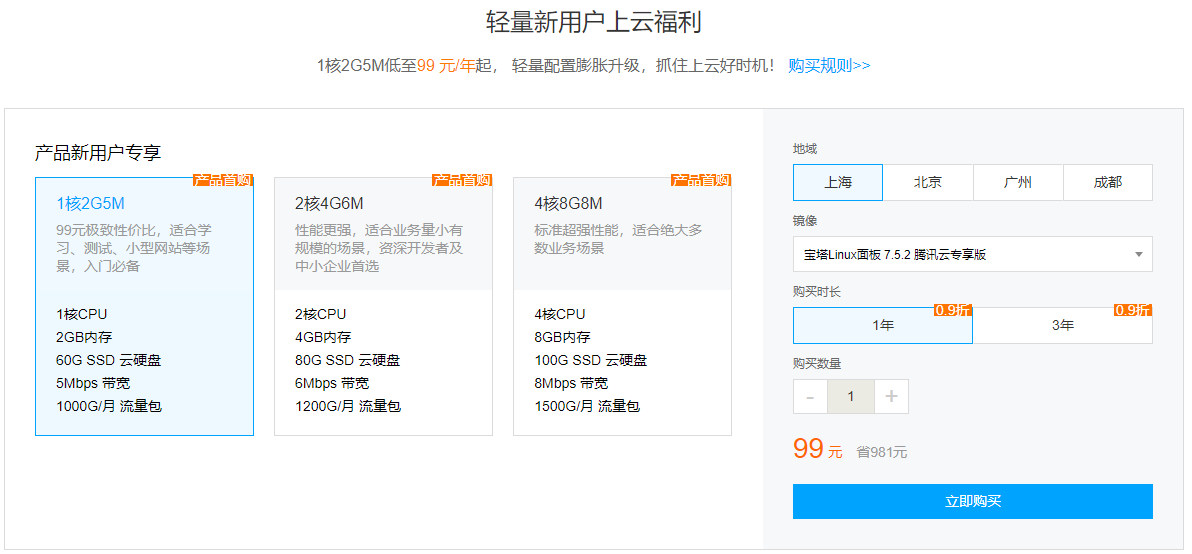This screenshot has height=554, width=1192.
Task: Click the 购买数量 label
Action: click(x=817, y=363)
